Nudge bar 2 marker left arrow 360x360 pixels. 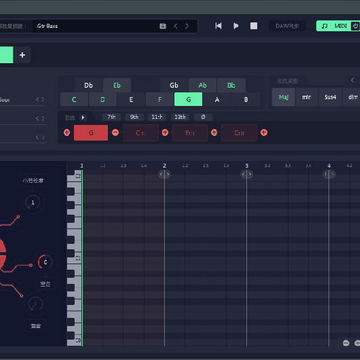pyautogui.click(x=161, y=174)
